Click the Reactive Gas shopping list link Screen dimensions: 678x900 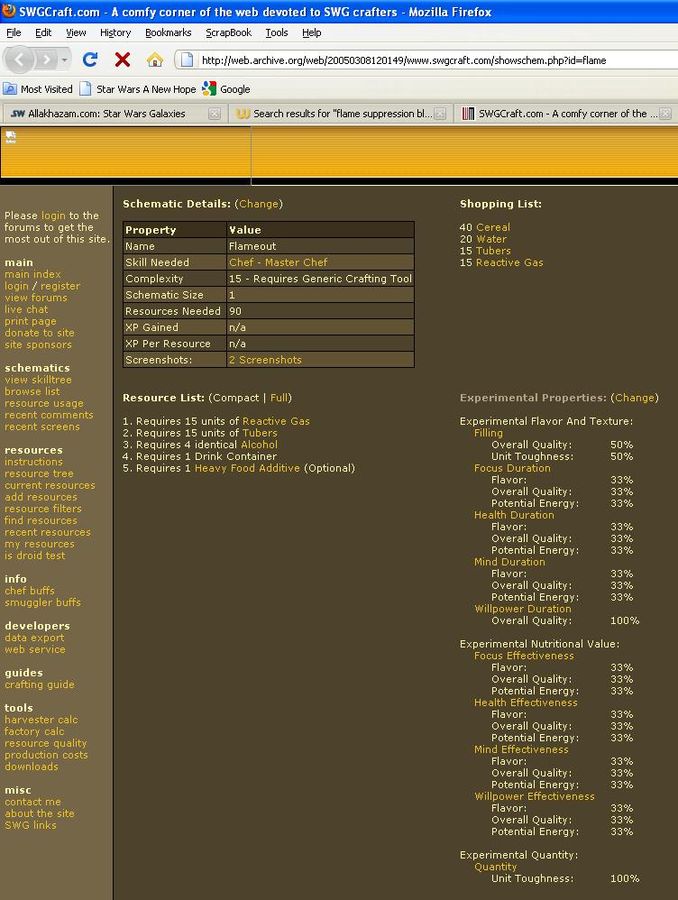pos(509,263)
